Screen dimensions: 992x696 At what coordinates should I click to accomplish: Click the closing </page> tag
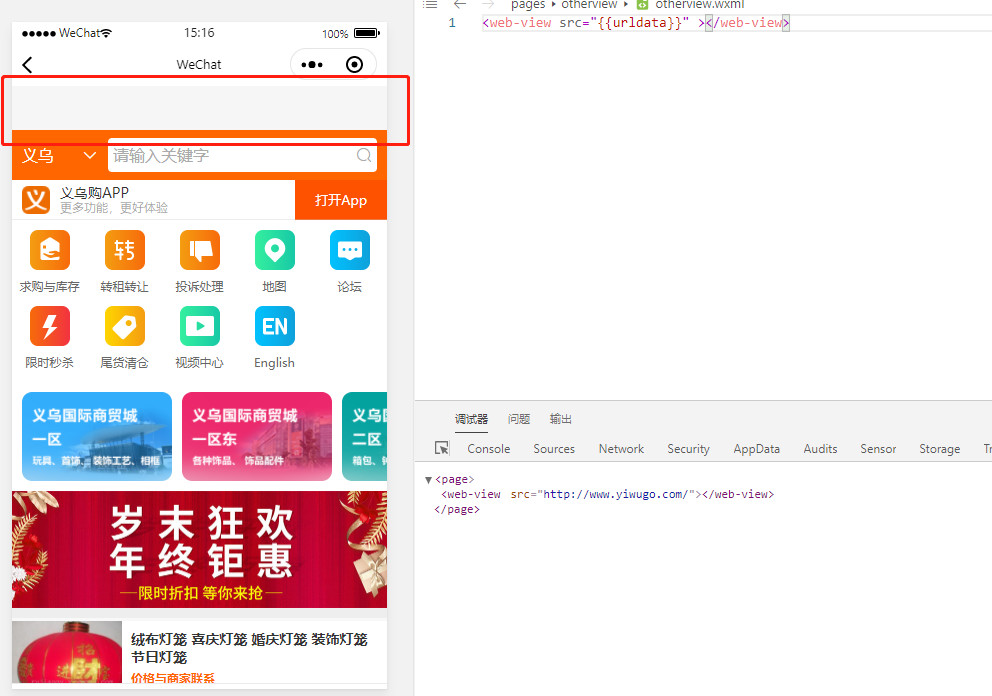pos(457,509)
